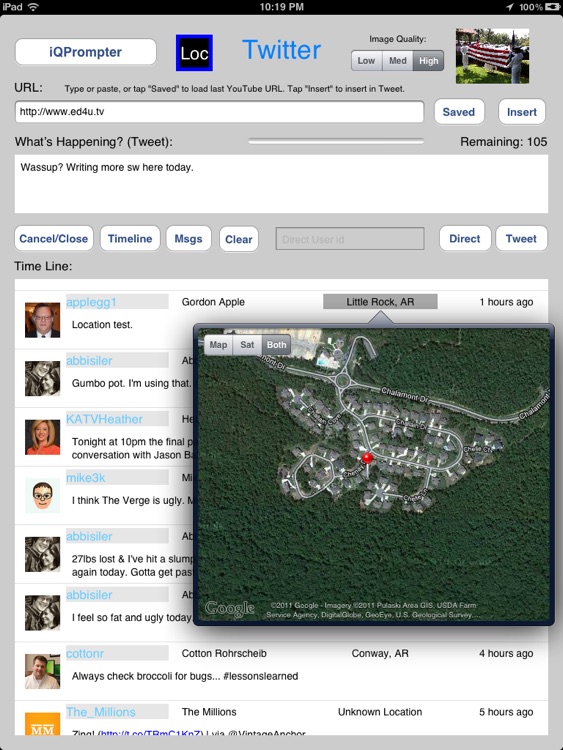
Task: Open The_Millions orange MM avatar
Action: (x=43, y=724)
